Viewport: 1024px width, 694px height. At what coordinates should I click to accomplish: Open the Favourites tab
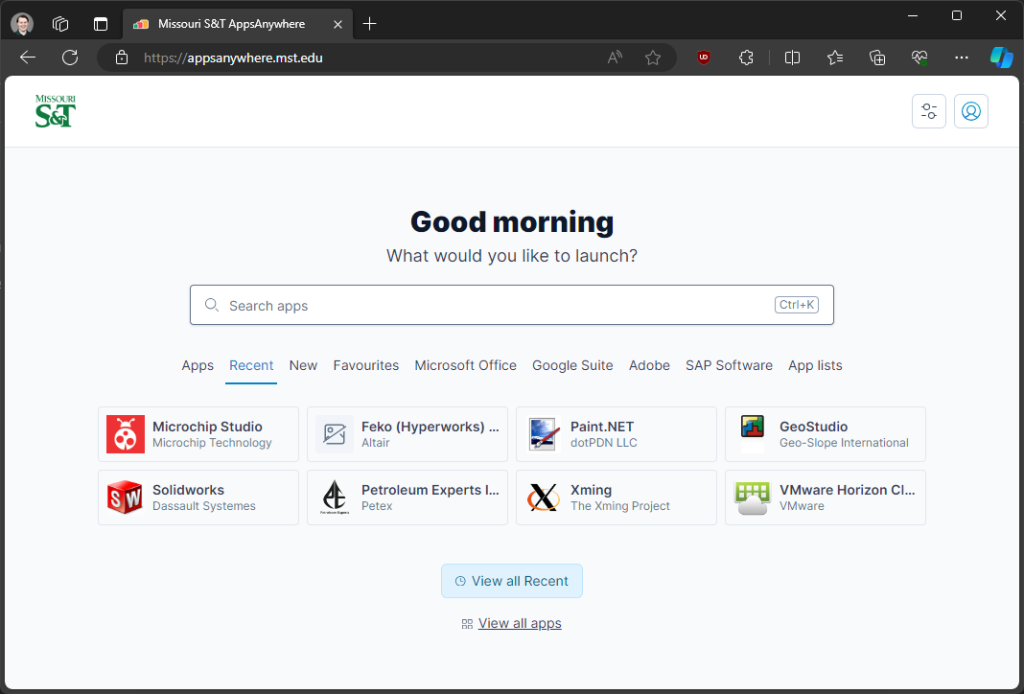(366, 366)
